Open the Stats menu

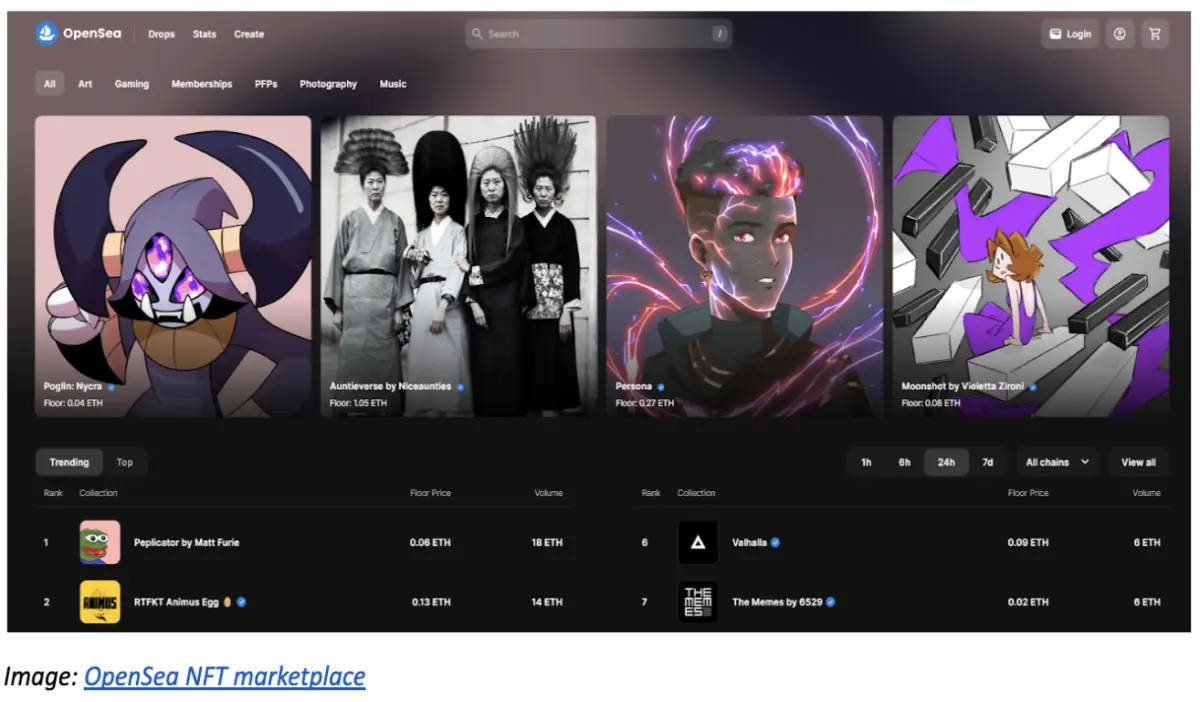pyautogui.click(x=204, y=34)
